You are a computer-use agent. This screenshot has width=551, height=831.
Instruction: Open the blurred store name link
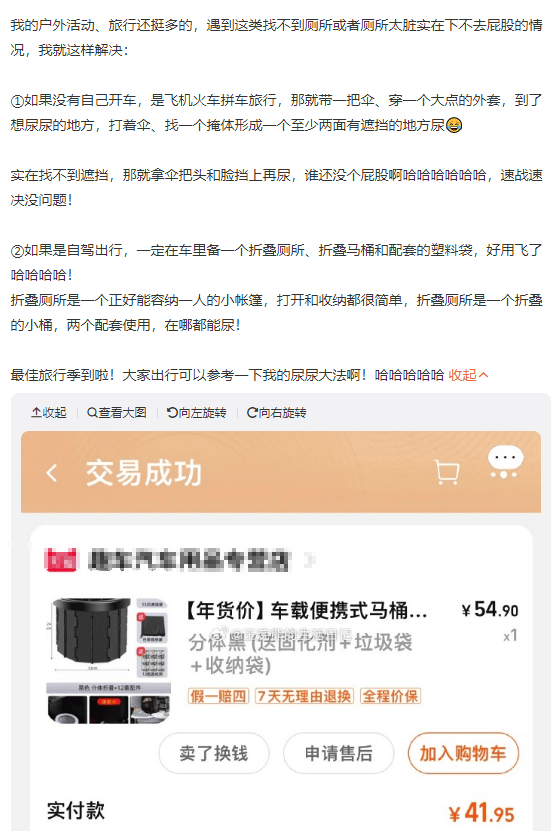coord(190,561)
